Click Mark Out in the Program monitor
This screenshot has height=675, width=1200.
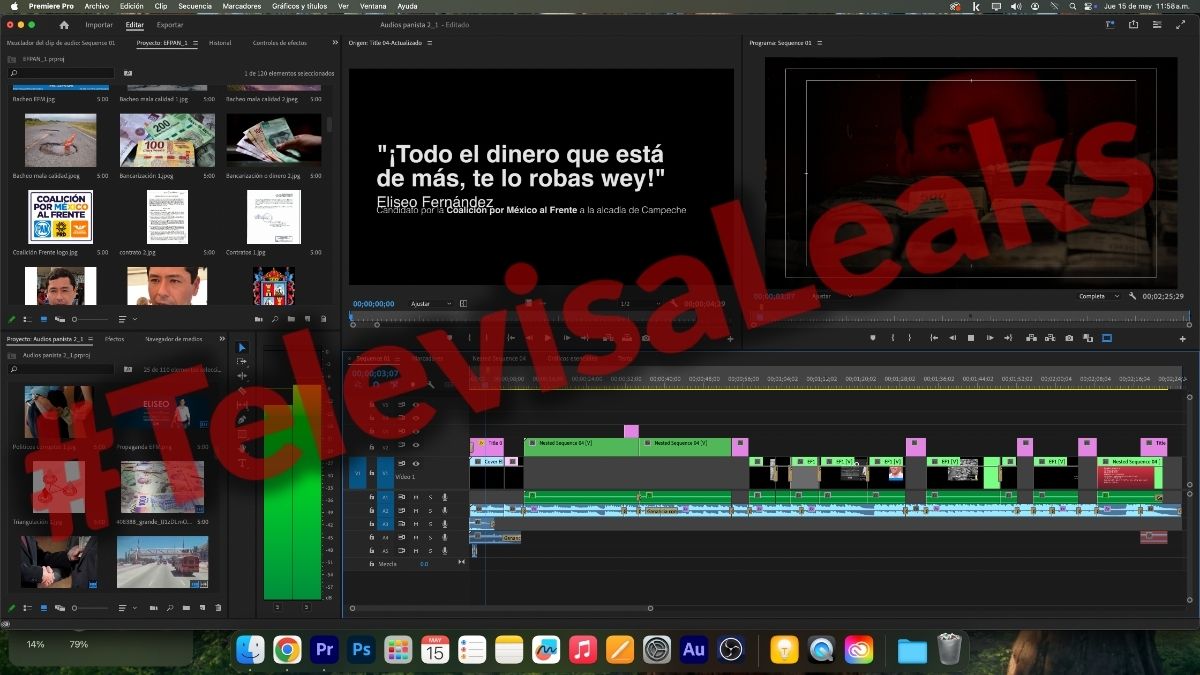pos(911,338)
